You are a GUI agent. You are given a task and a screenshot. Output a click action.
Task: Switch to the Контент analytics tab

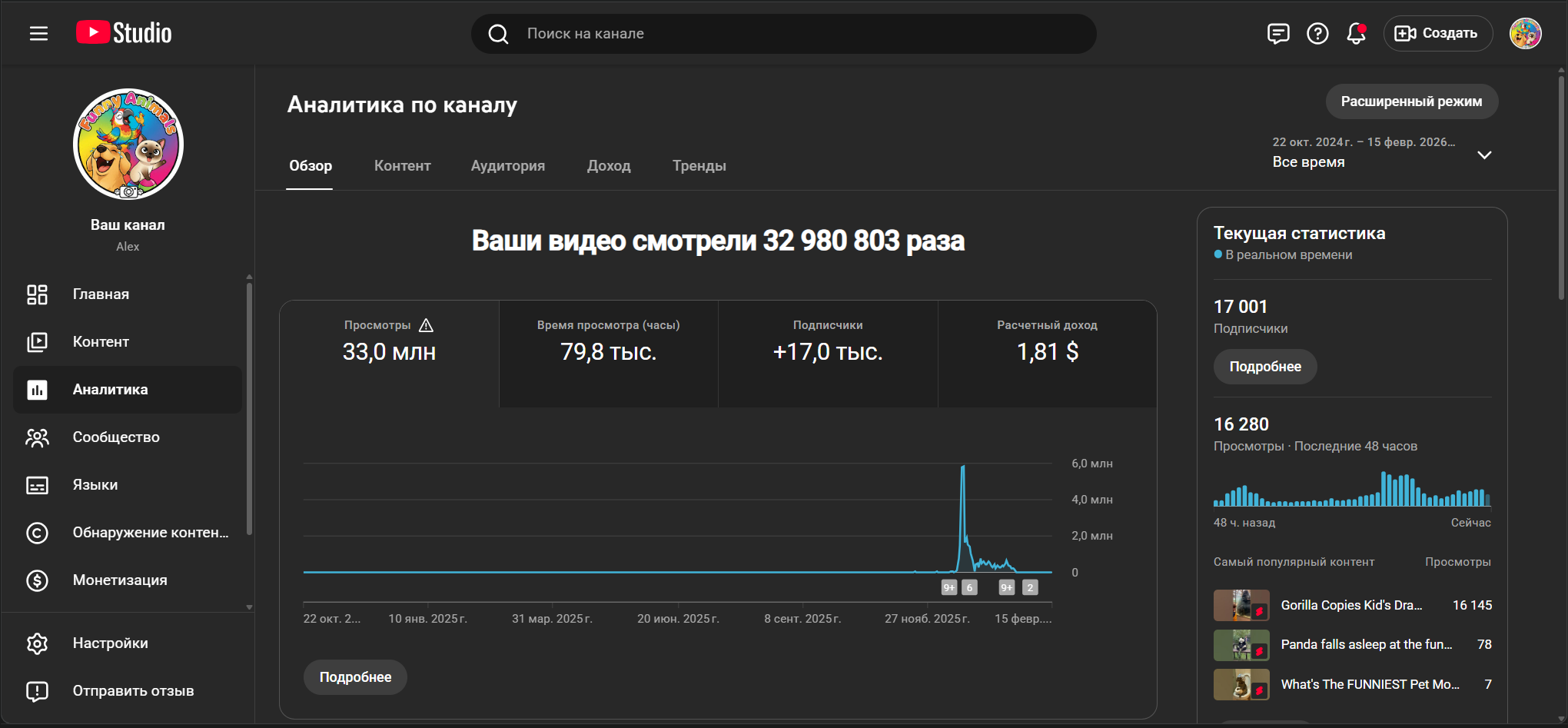[403, 166]
